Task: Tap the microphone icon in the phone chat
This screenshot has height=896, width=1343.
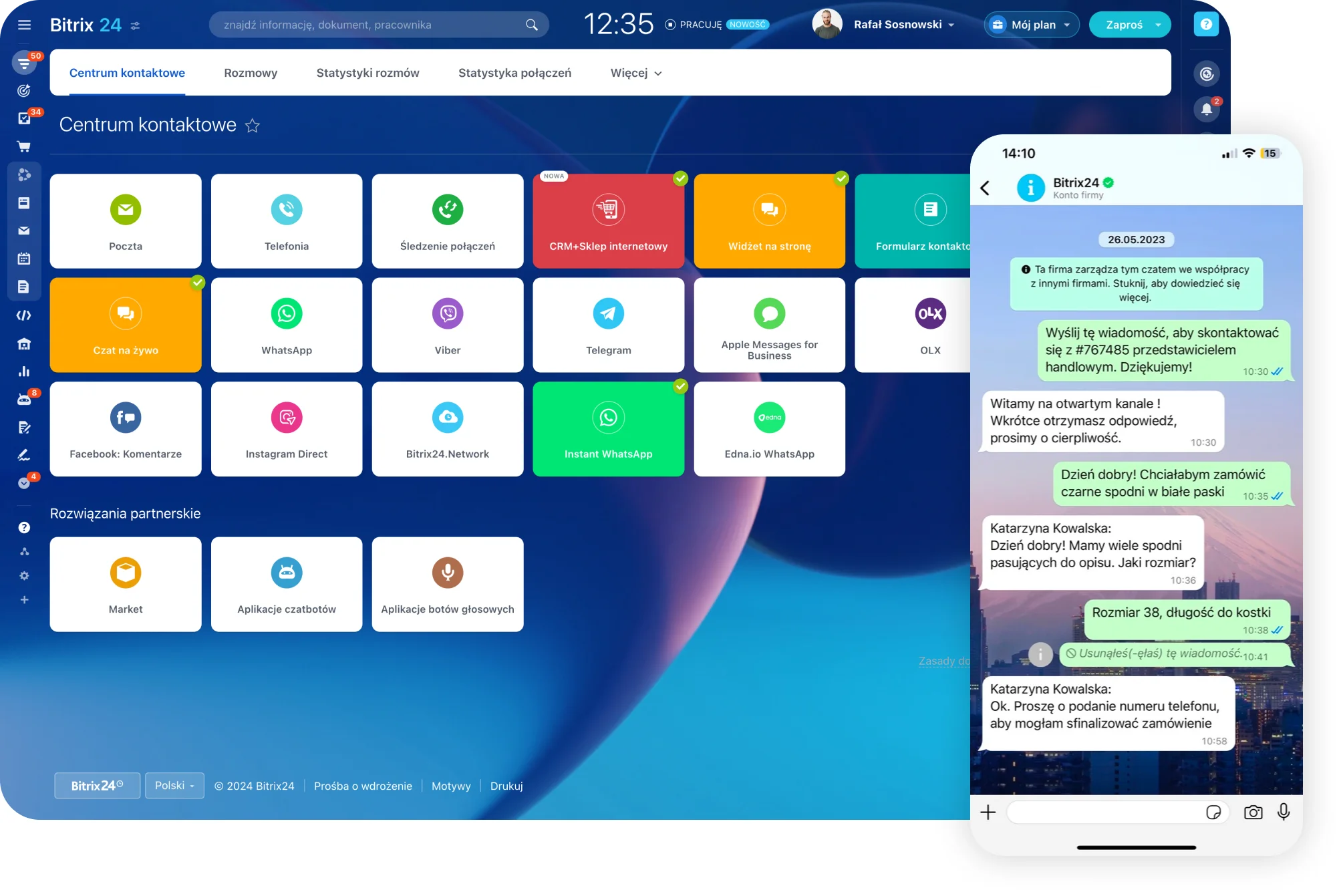Action: point(1284,812)
